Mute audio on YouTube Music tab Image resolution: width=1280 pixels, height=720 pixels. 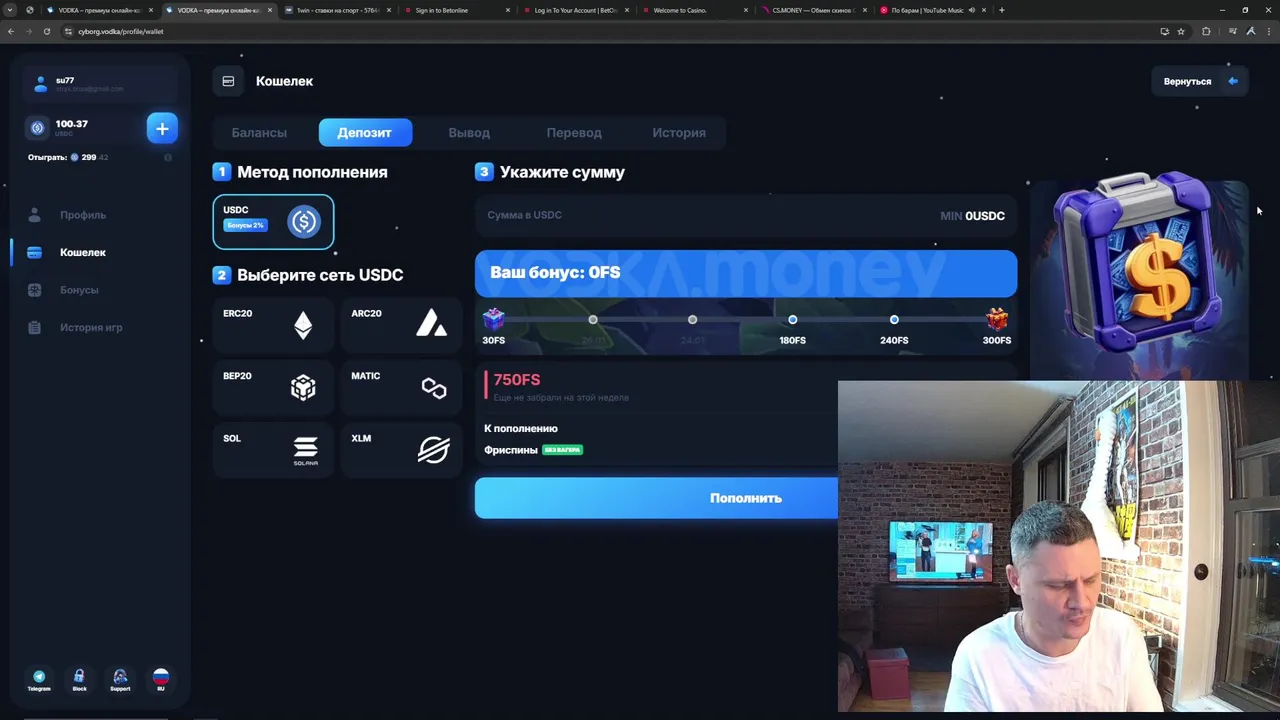click(971, 10)
